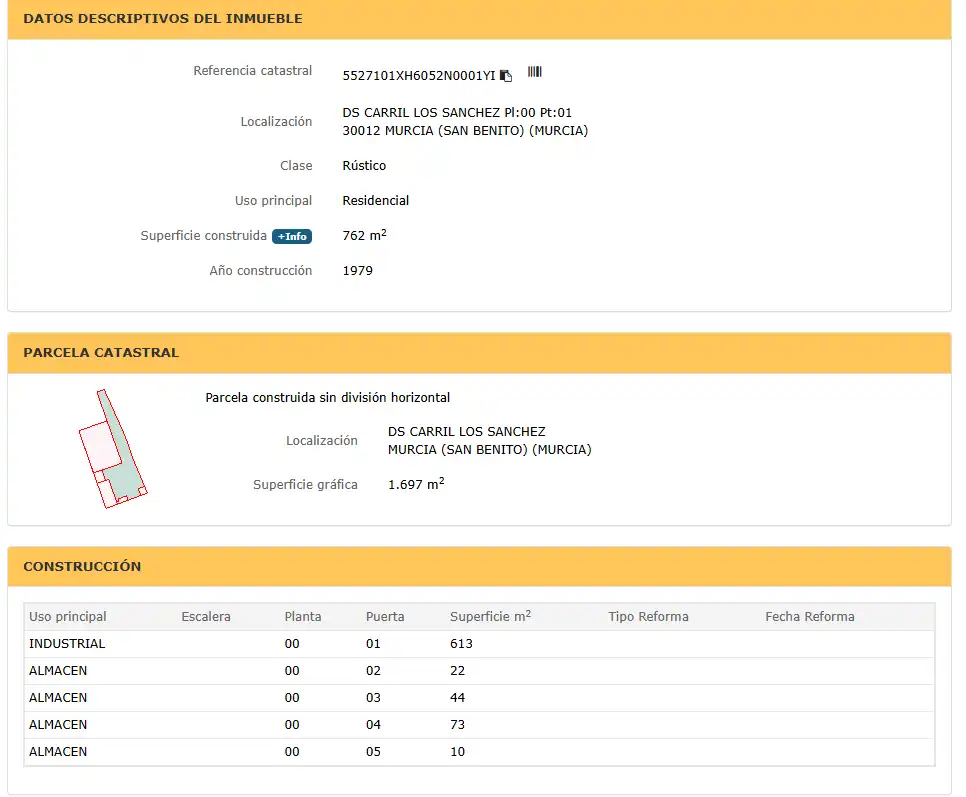
Task: Click the Escalera column header
Action: 206,617
